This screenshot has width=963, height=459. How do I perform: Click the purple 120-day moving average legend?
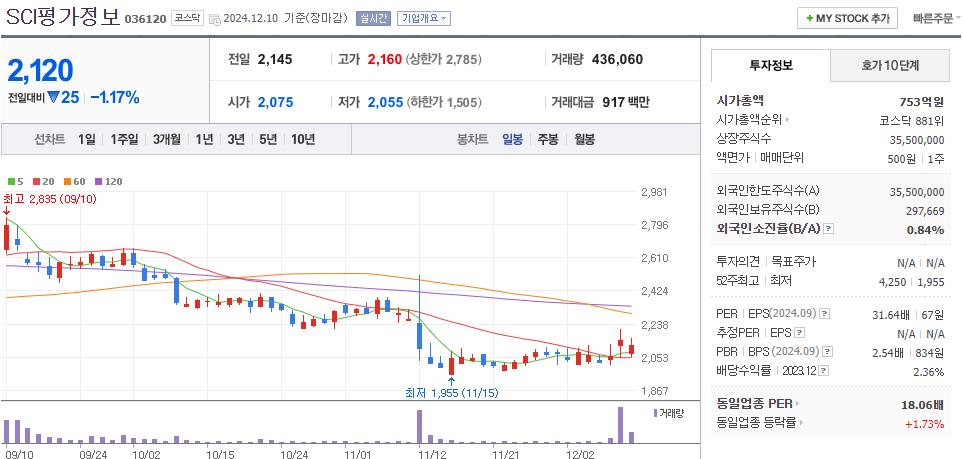pos(109,182)
